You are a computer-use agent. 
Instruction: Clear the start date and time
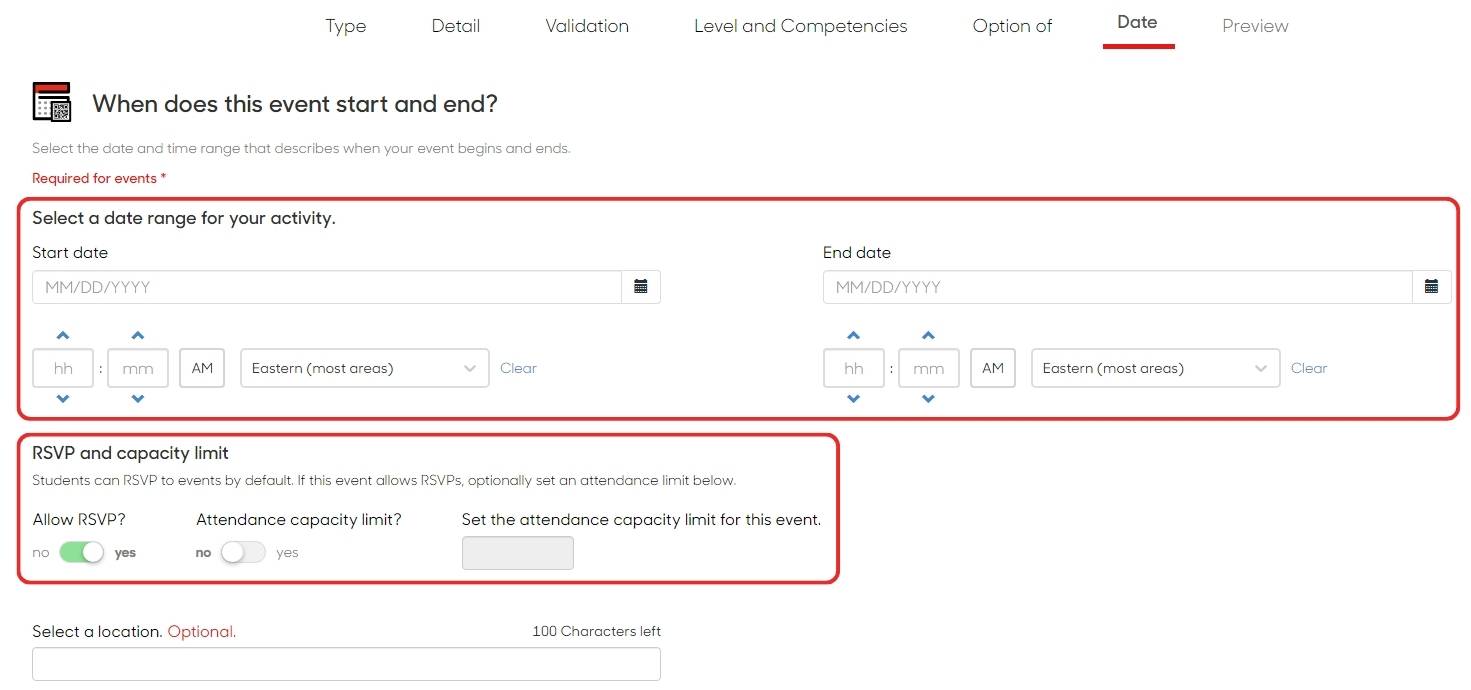click(x=518, y=368)
